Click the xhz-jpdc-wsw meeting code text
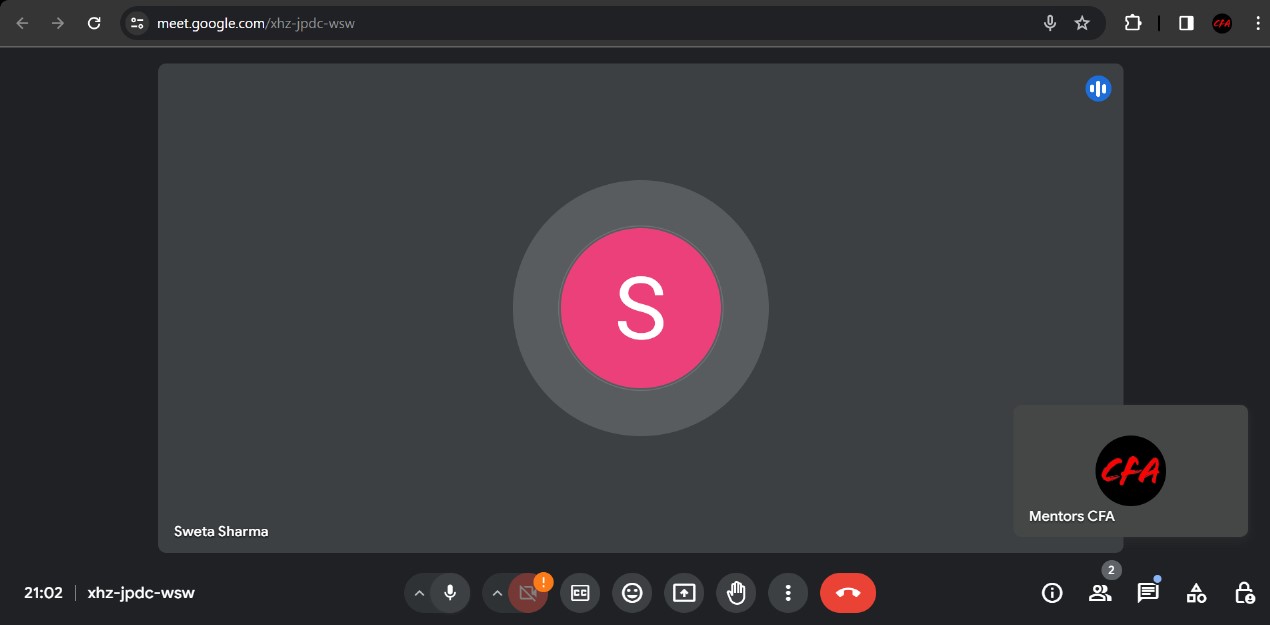 click(141, 593)
